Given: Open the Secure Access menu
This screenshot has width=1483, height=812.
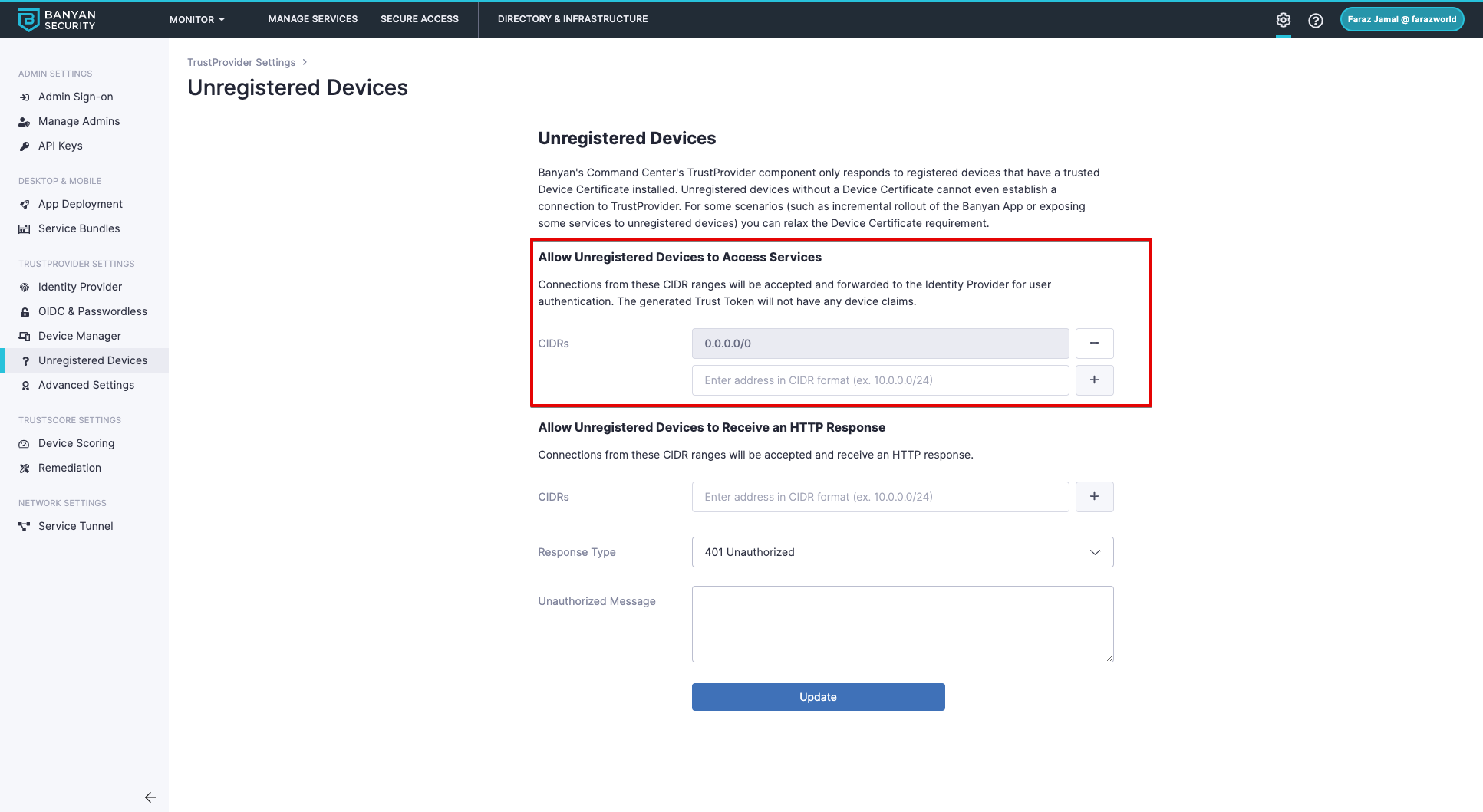Looking at the screenshot, I should (x=420, y=19).
